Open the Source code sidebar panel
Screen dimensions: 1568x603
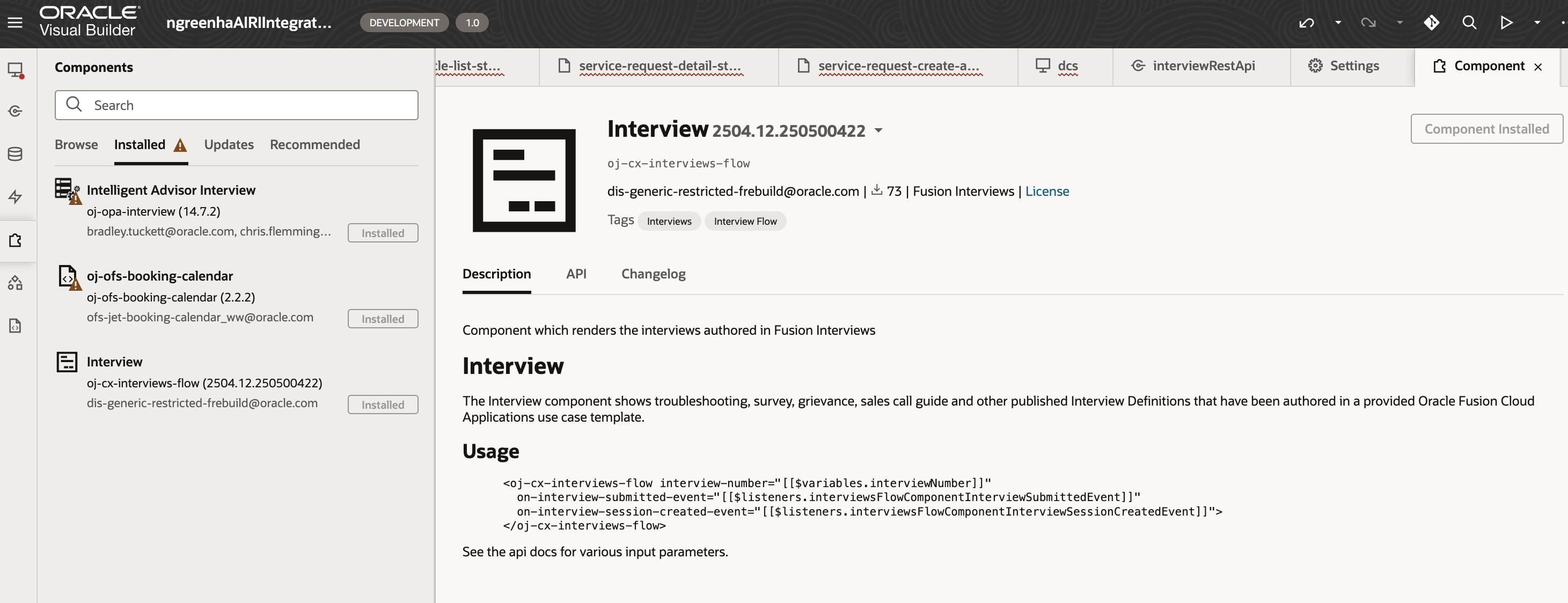click(x=16, y=326)
